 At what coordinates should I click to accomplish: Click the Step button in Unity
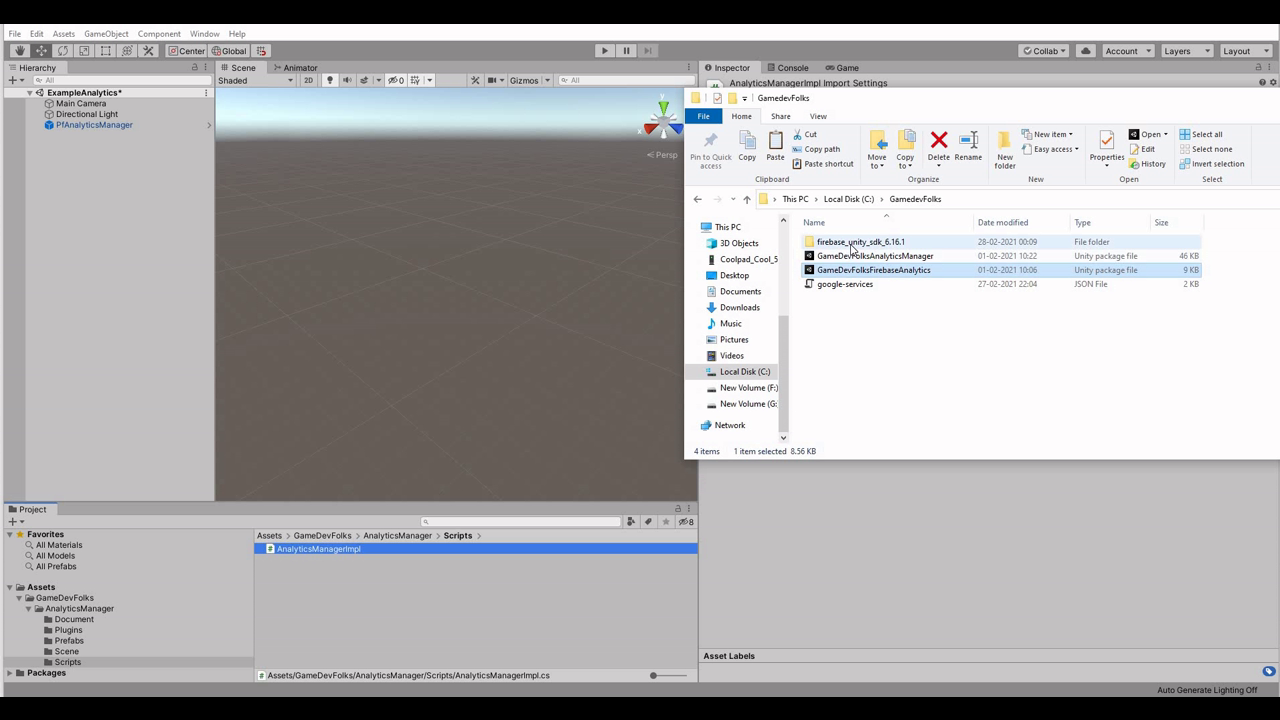click(648, 51)
